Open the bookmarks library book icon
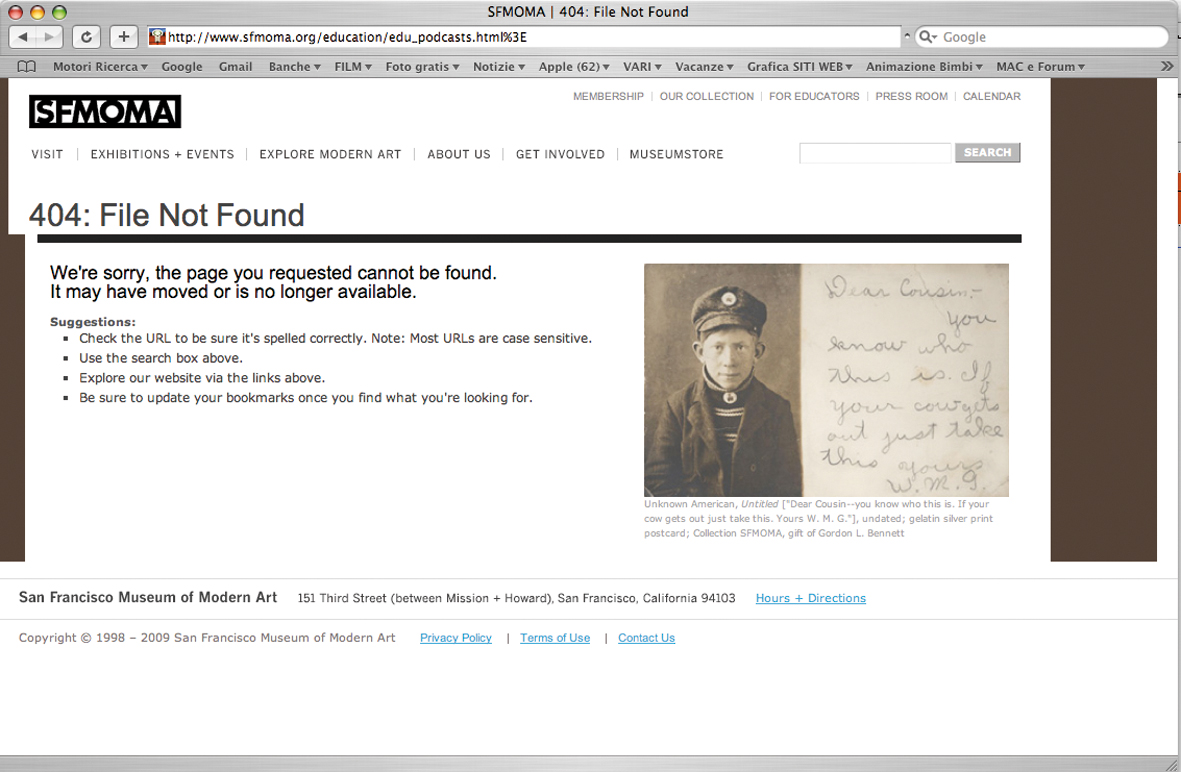1181x772 pixels. click(26, 66)
